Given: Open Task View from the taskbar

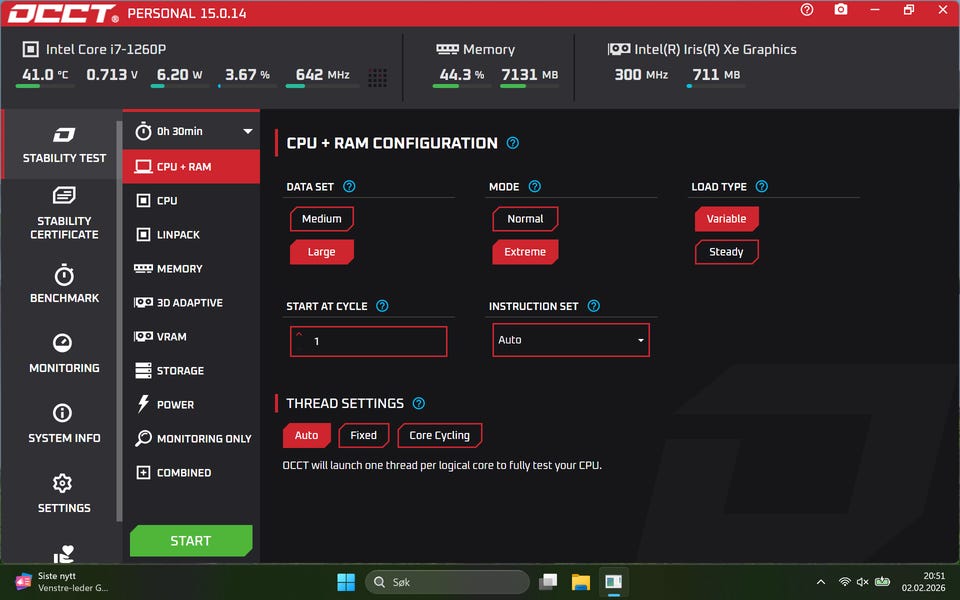Looking at the screenshot, I should pos(548,582).
